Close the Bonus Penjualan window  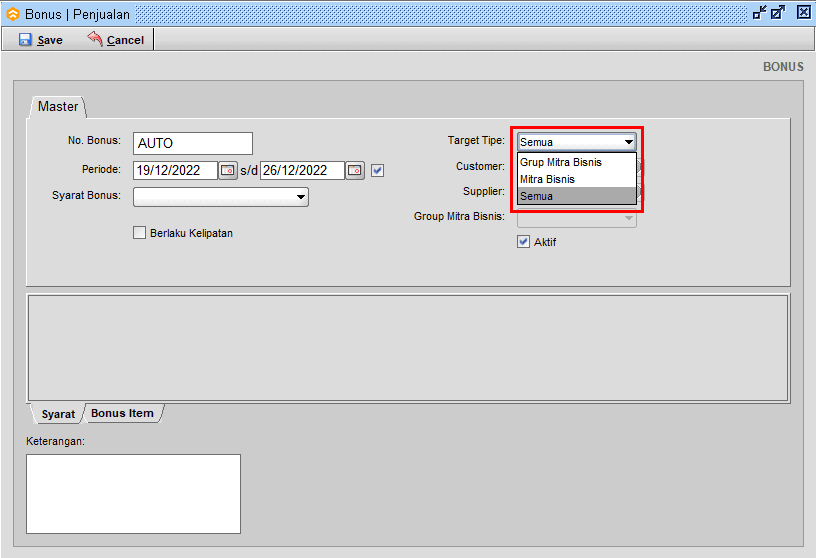(803, 13)
